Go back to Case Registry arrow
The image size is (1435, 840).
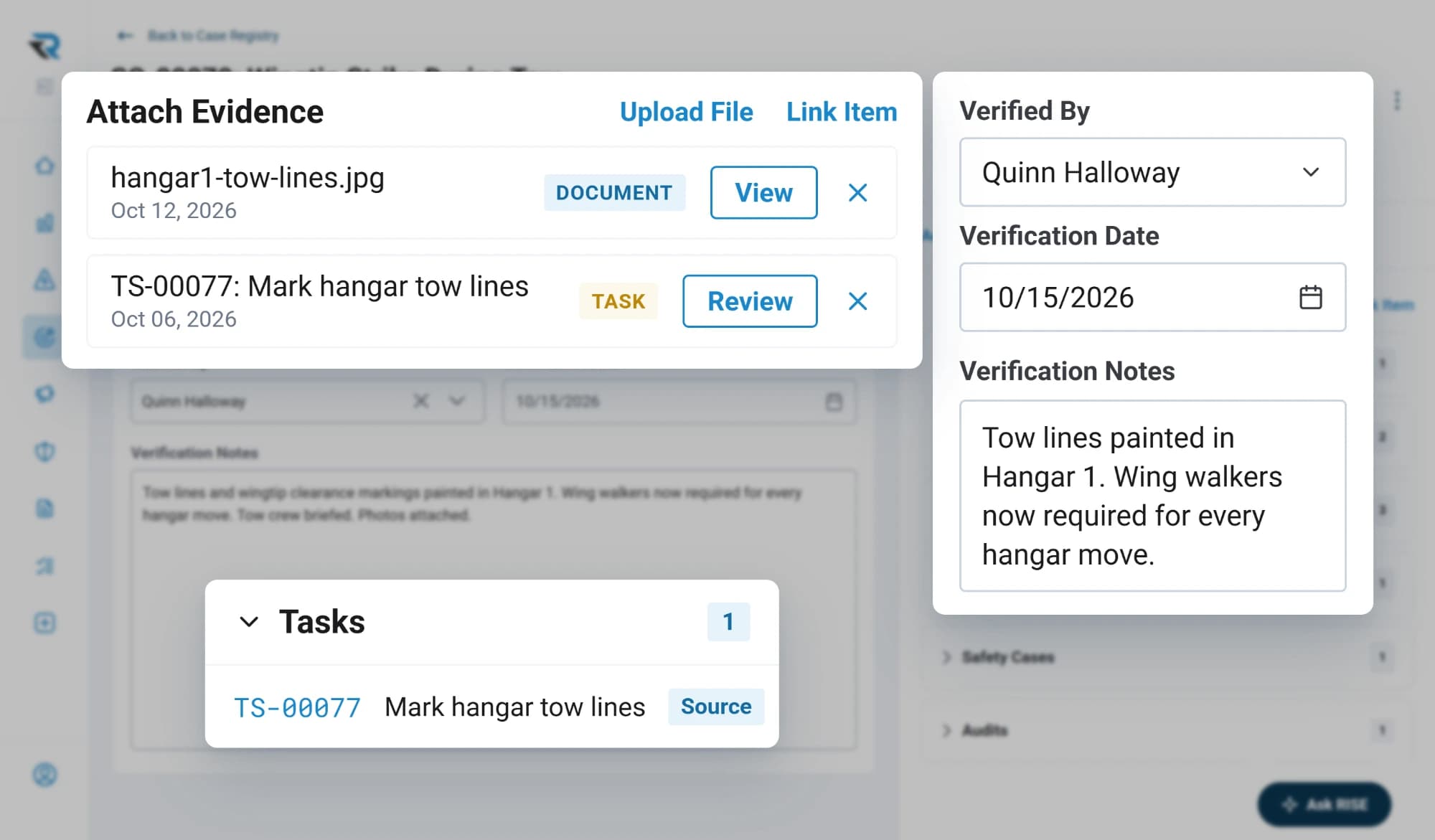coord(125,35)
